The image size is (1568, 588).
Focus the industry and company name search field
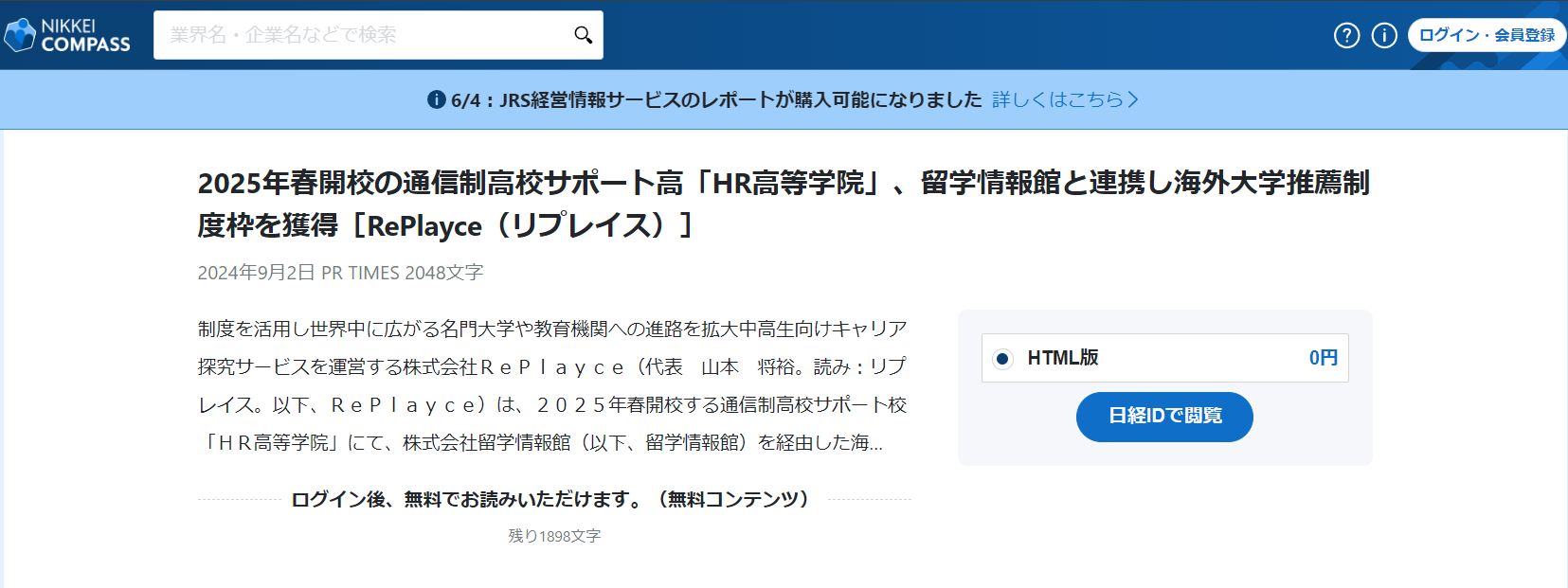click(378, 35)
